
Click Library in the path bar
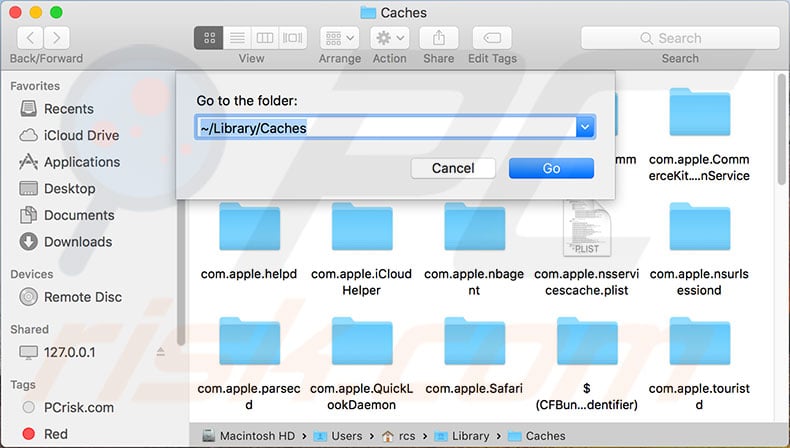[x=462, y=435]
